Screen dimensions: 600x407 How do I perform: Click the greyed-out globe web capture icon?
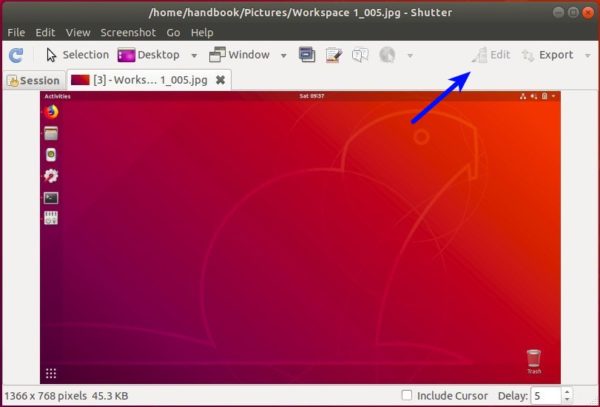click(x=386, y=55)
